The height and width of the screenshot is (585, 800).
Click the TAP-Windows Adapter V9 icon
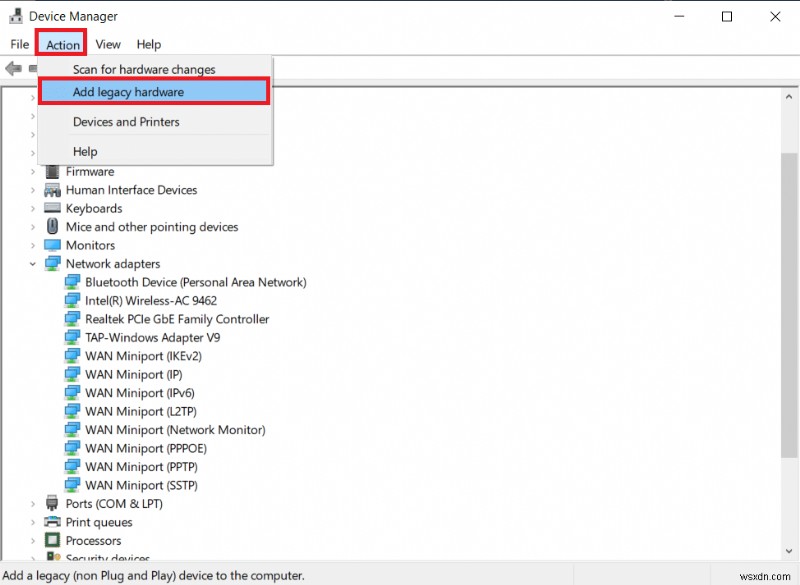click(x=72, y=337)
